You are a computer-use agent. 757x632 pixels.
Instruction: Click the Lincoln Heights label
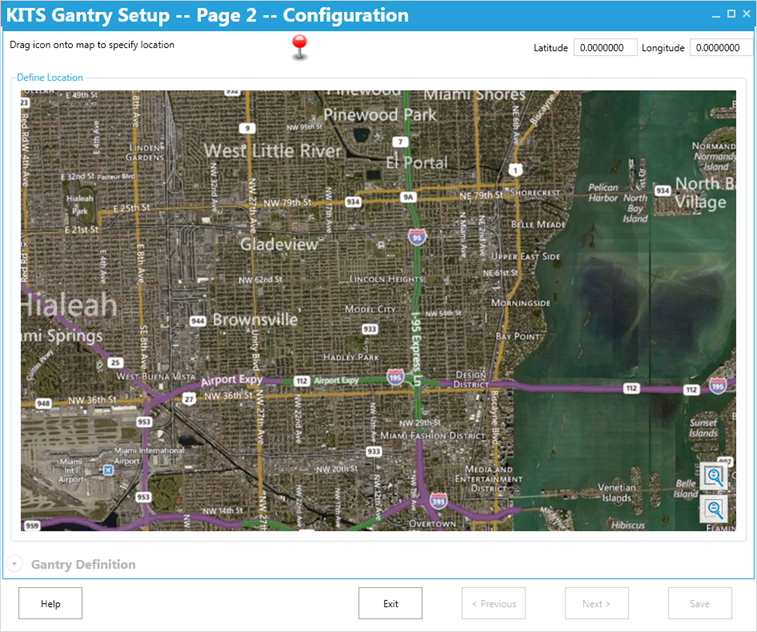click(x=386, y=279)
